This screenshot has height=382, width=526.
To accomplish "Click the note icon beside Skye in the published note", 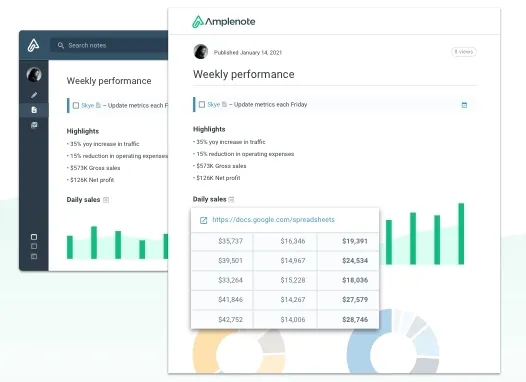I will 224,104.
